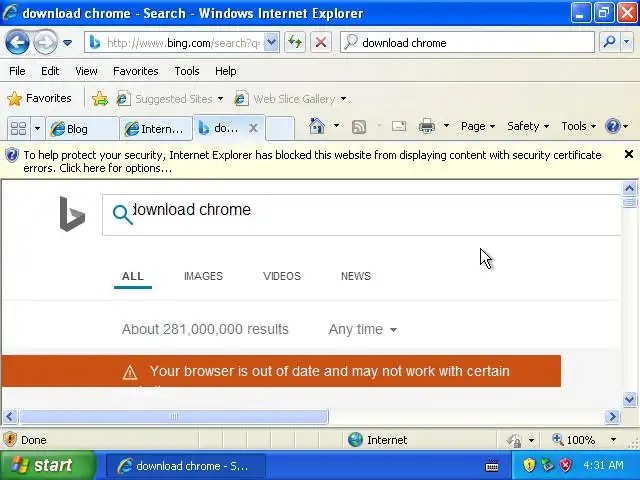Go back with the Back arrow button
This screenshot has height=480, width=640.
click(17, 42)
